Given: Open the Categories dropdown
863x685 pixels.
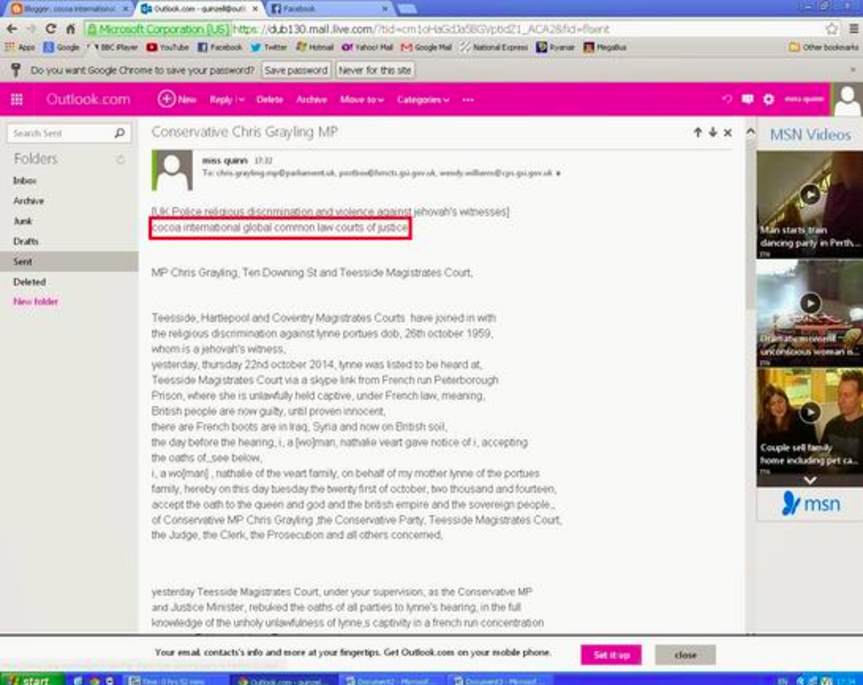Looking at the screenshot, I should (x=423, y=100).
